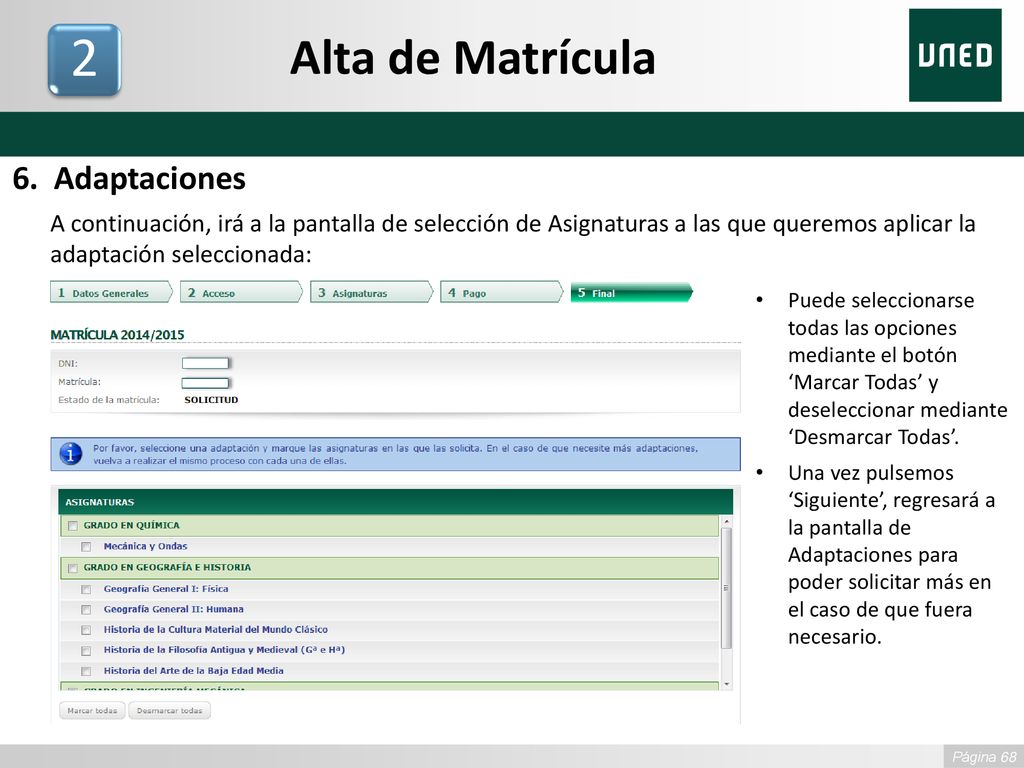Select Geografía General I: Física checkbox
The width and height of the screenshot is (1024, 768).
pos(86,589)
